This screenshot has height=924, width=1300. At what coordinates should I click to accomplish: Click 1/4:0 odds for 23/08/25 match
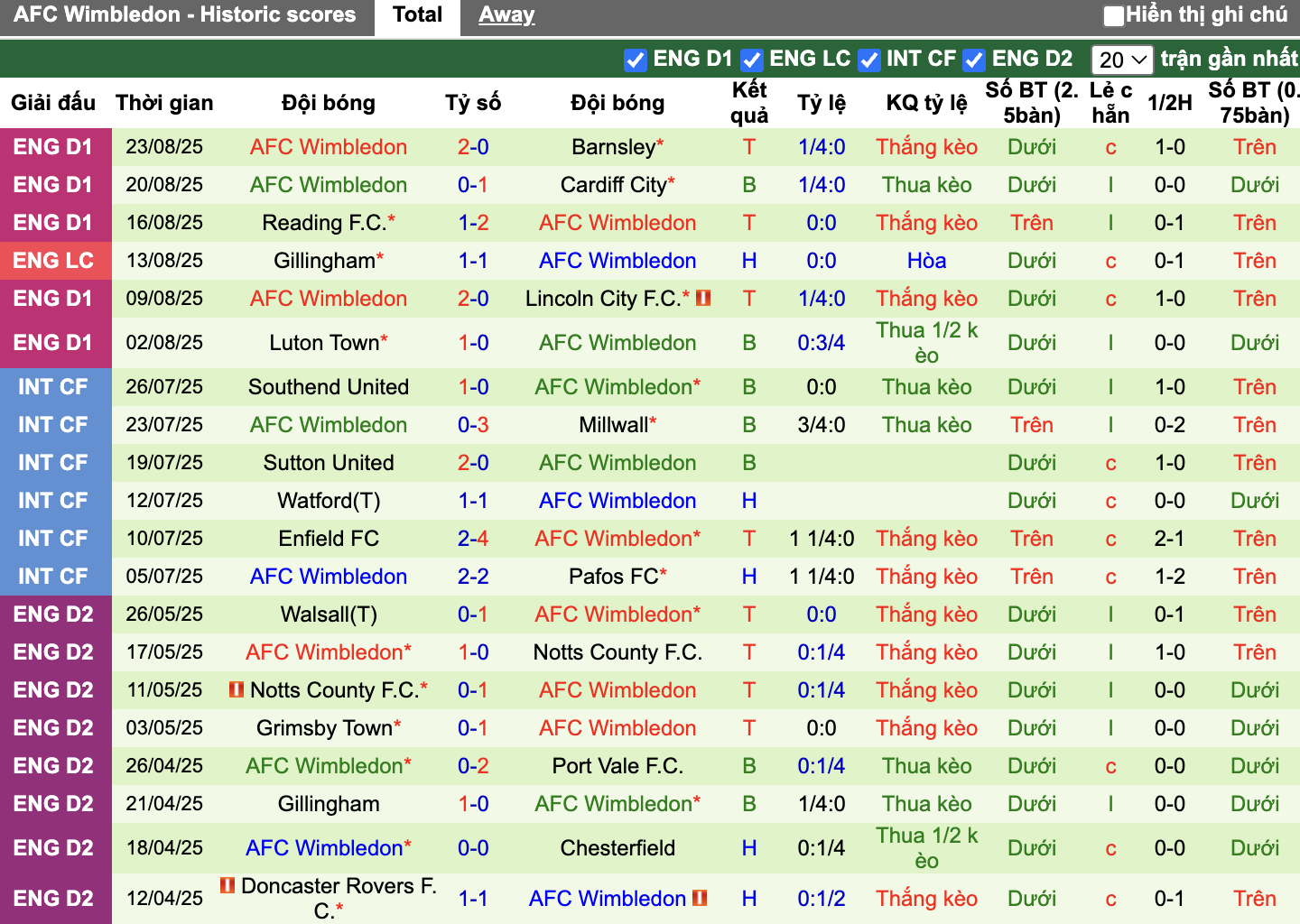click(822, 147)
